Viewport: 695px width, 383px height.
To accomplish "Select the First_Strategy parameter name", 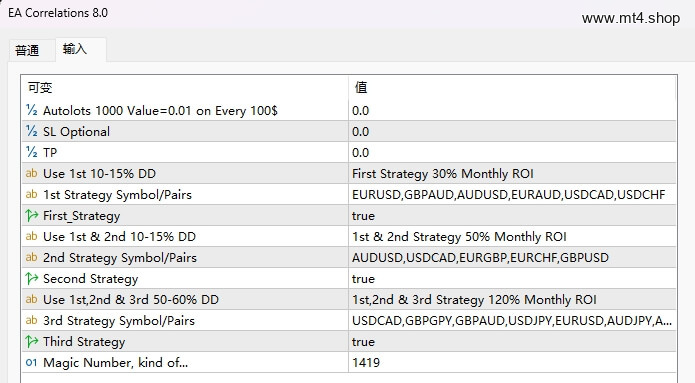I will pyautogui.click(x=82, y=216).
